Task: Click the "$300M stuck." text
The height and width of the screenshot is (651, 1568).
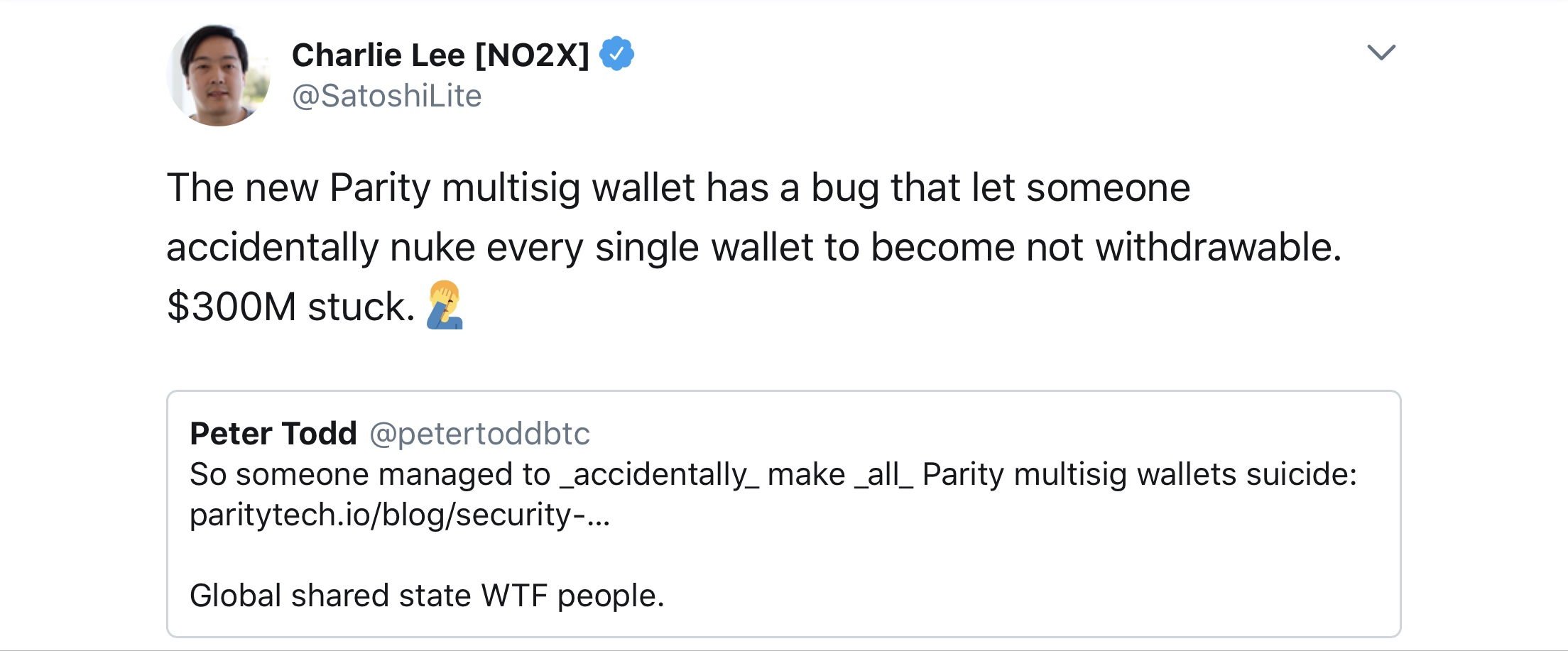Action: tap(290, 307)
